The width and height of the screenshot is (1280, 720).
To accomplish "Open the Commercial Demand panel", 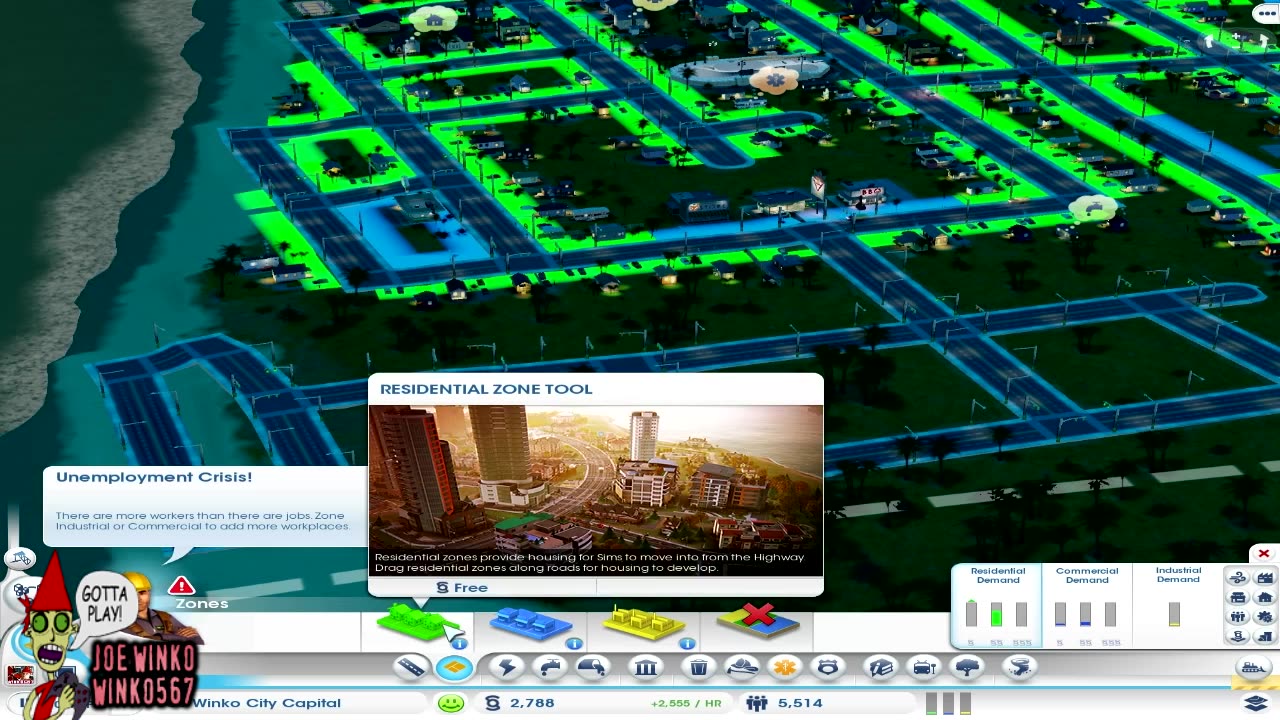I will [x=1087, y=606].
